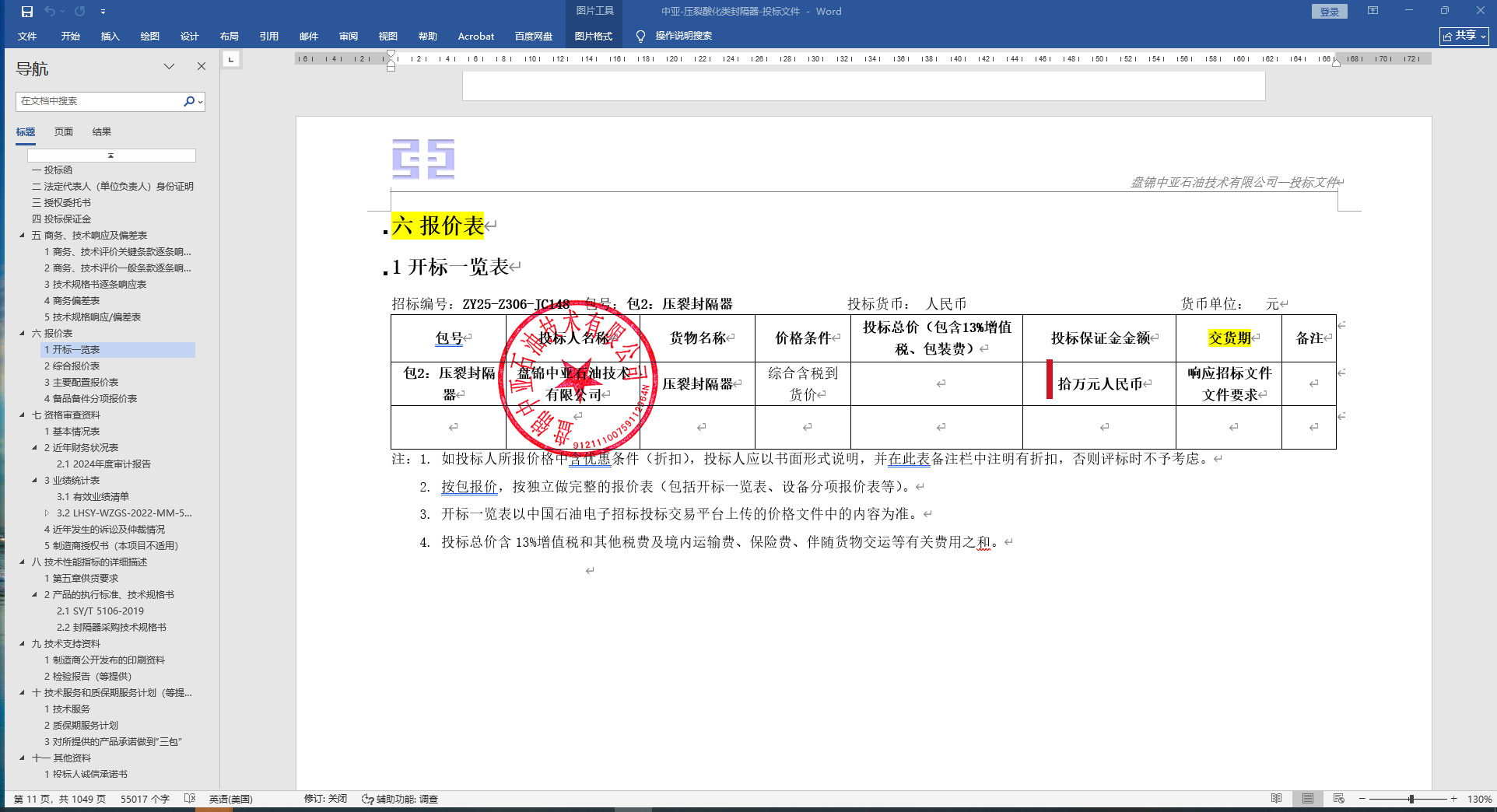Collapse the 2 产品的执行标准、技术规格书 heading

click(x=34, y=594)
